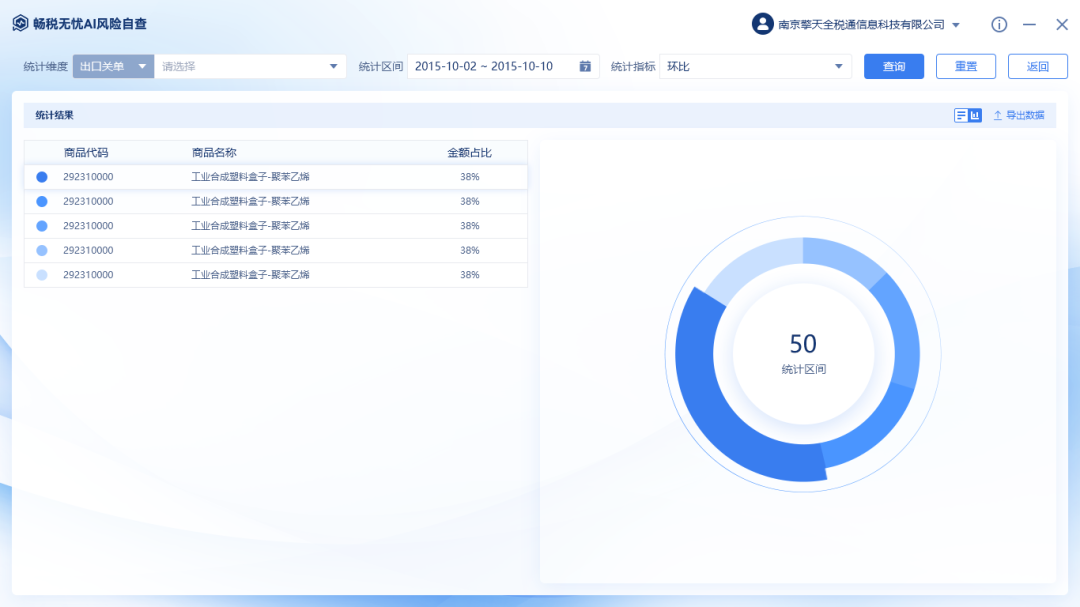Switch to list view icon
The height and width of the screenshot is (607, 1080).
coord(961,115)
